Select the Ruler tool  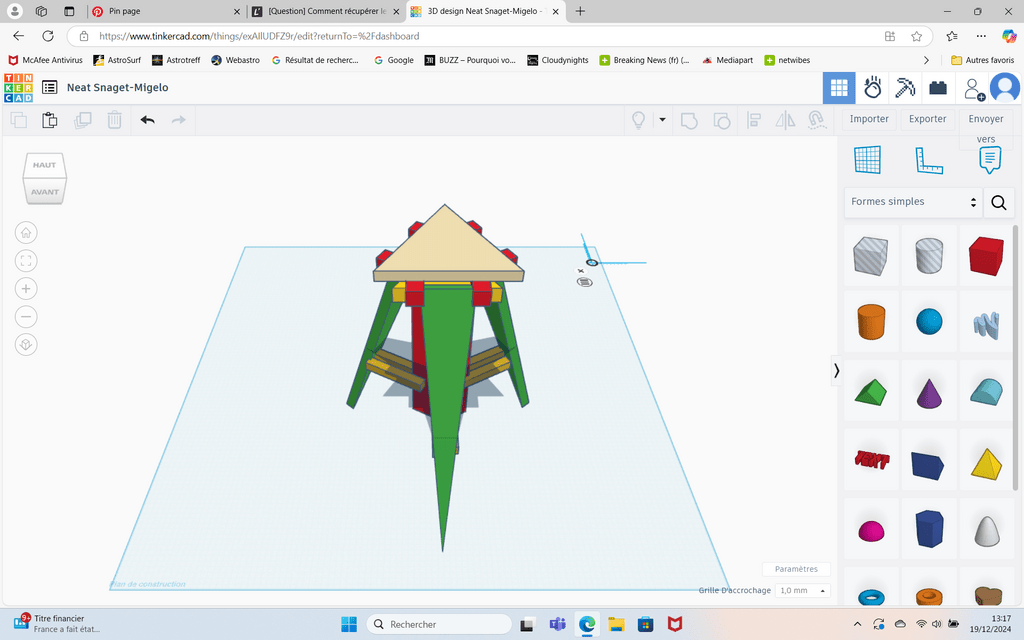929,160
